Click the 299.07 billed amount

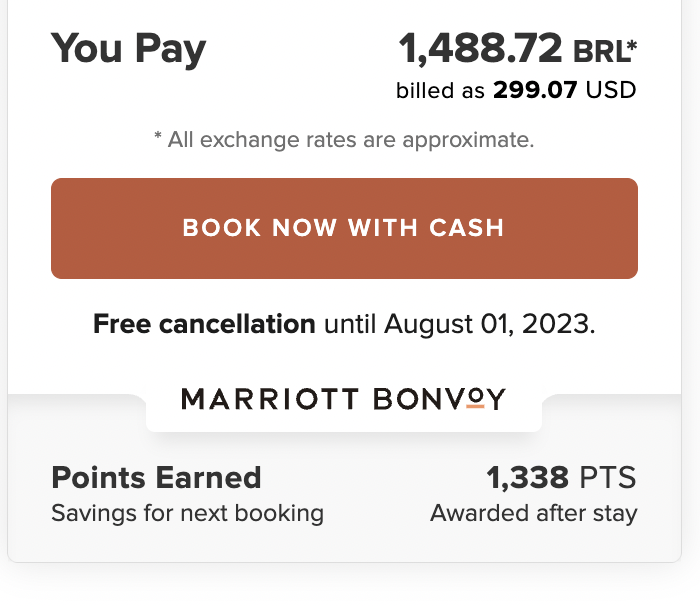535,91
